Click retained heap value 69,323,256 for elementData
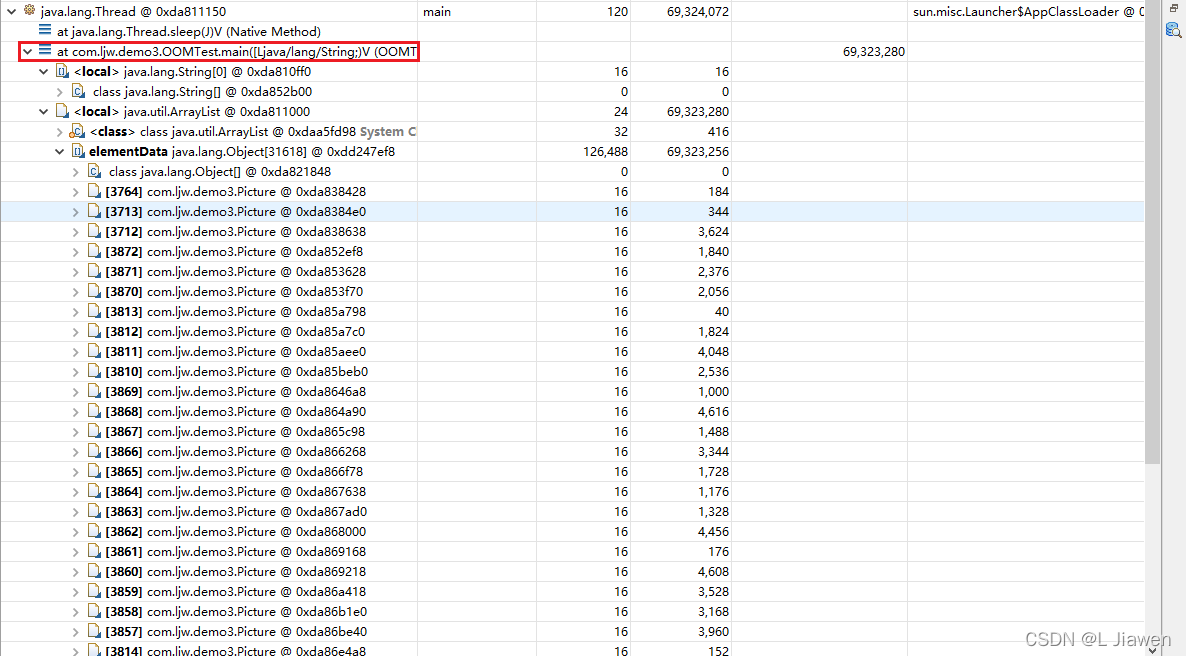The width and height of the screenshot is (1186, 656). click(697, 151)
